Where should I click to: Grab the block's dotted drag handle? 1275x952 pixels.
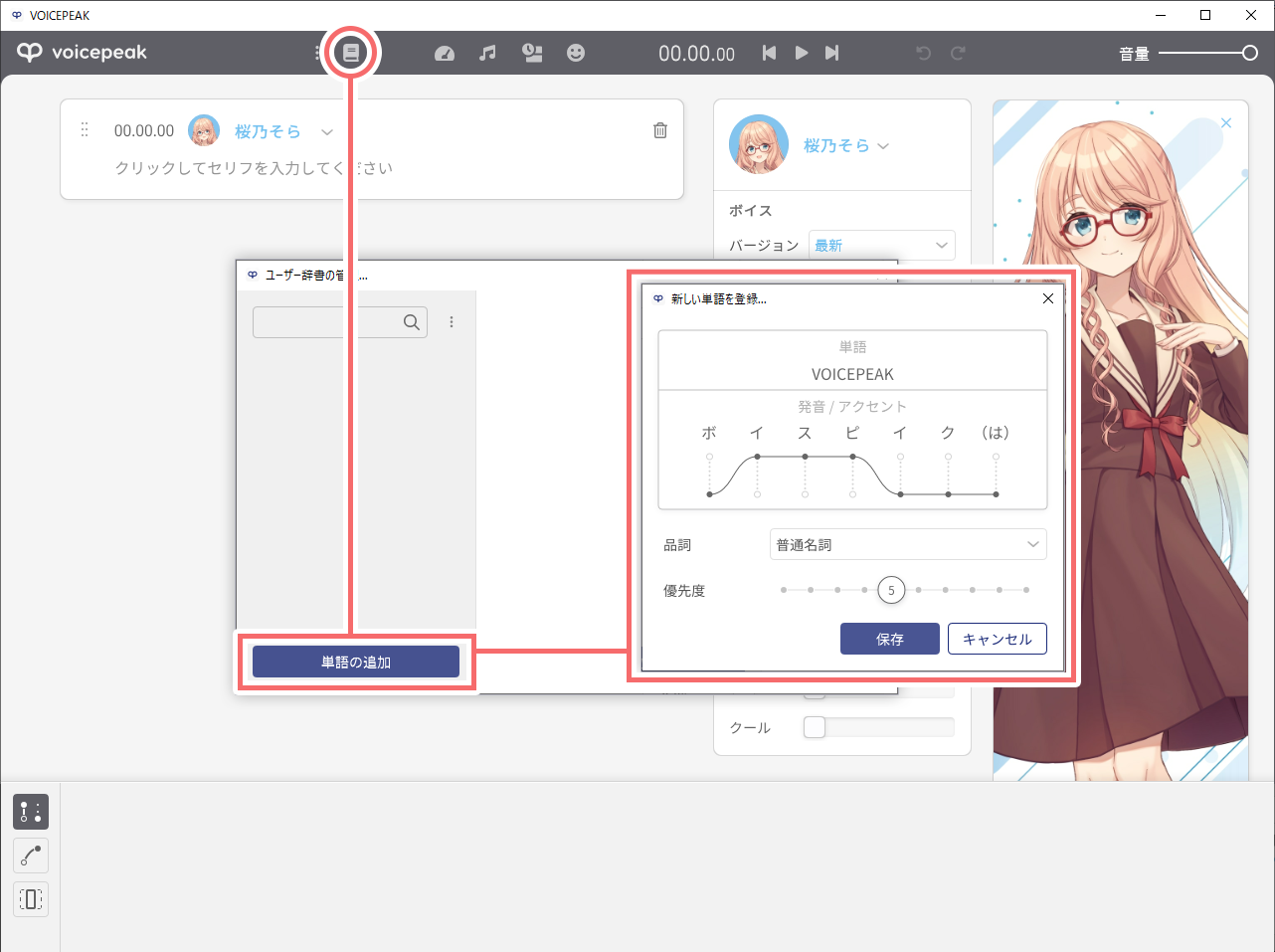pyautogui.click(x=85, y=129)
